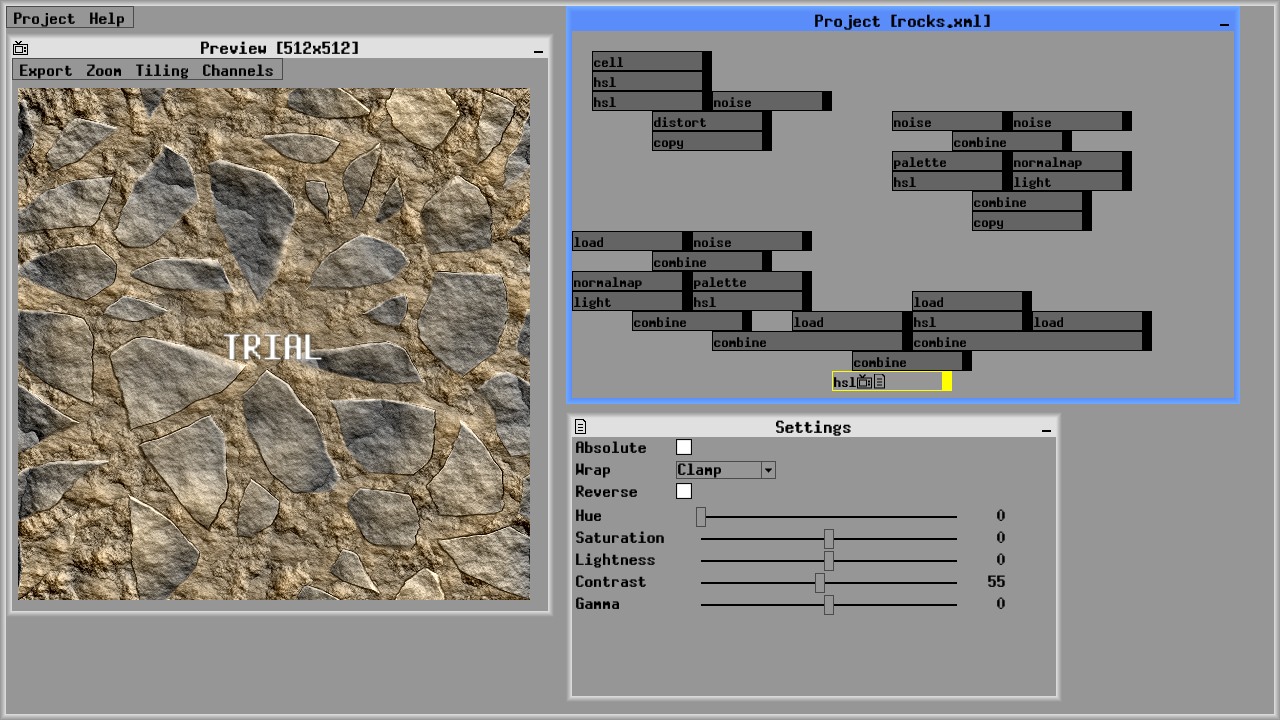Screen dimensions: 1280x720
Task: Minimize the Settings window
Action: click(1046, 429)
